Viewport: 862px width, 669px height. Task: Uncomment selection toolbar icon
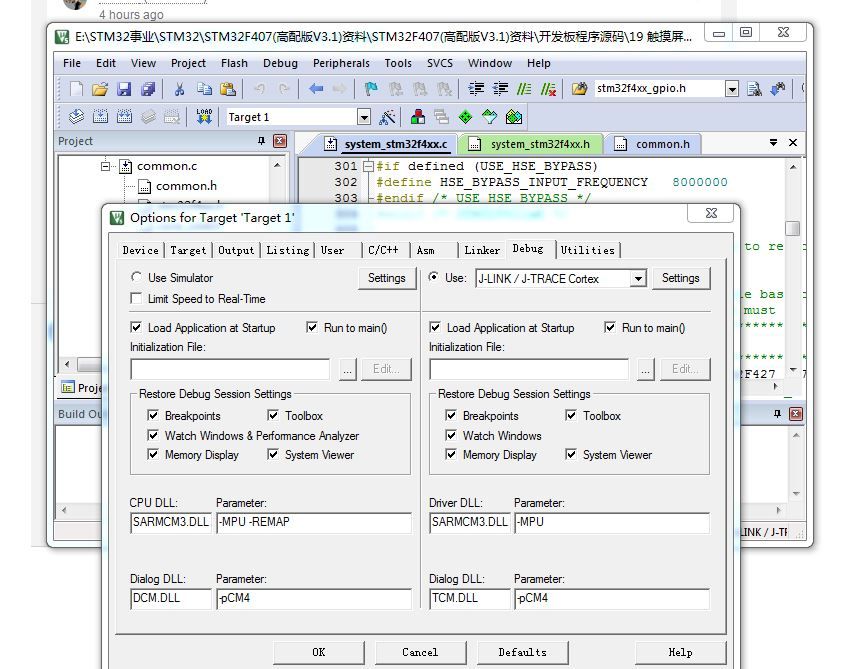(548, 89)
